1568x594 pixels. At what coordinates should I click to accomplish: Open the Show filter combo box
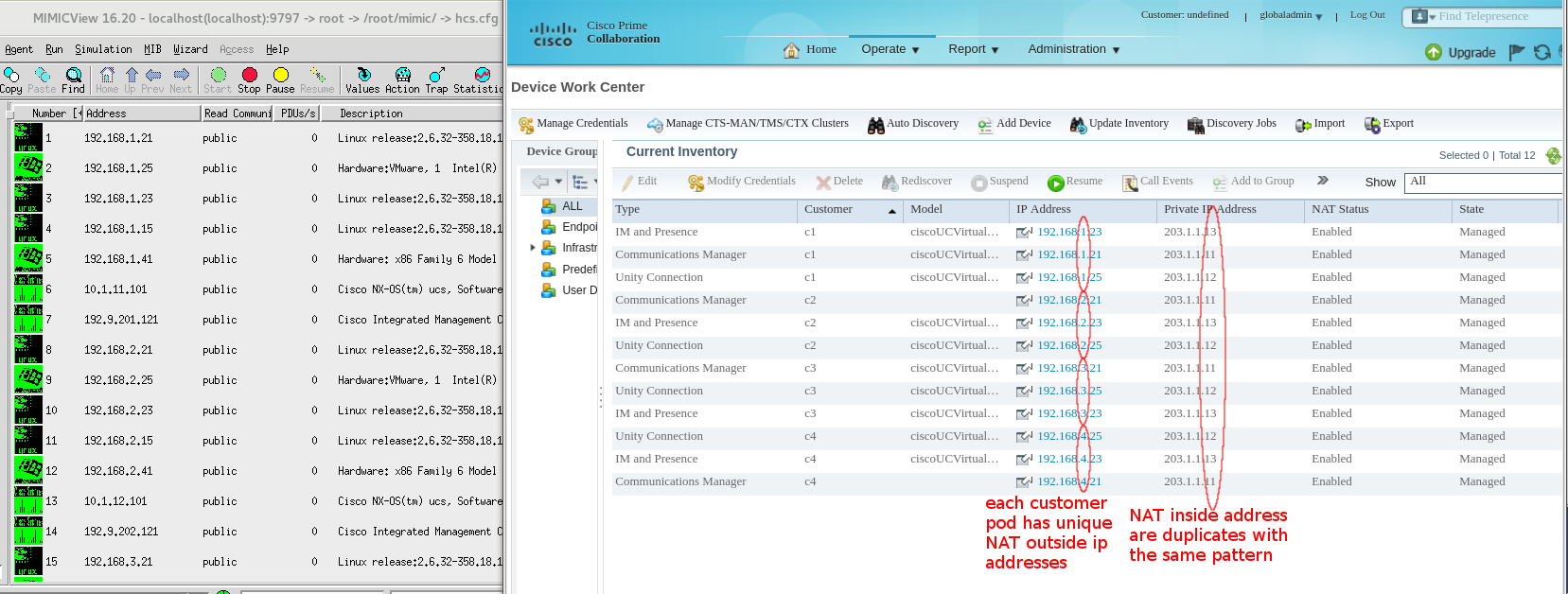(1483, 182)
